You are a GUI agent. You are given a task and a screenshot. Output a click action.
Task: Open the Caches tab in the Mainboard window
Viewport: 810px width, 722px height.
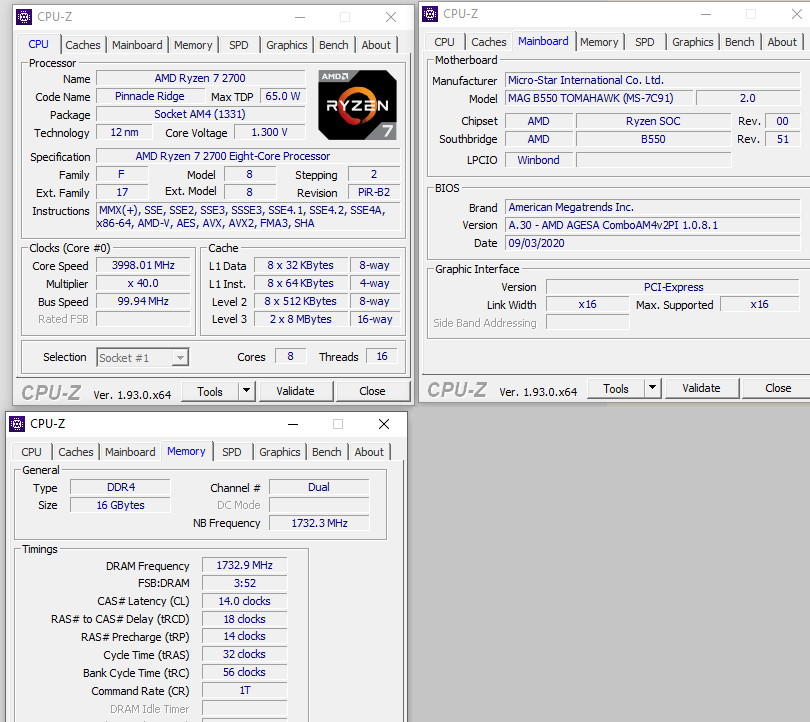tap(489, 42)
